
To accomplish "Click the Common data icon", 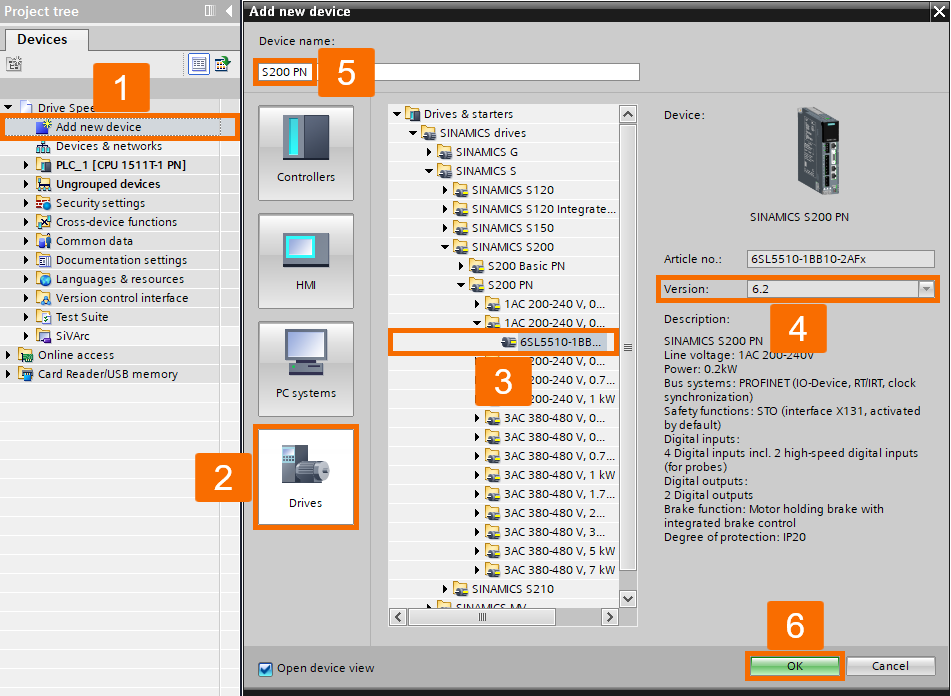I will tap(43, 241).
